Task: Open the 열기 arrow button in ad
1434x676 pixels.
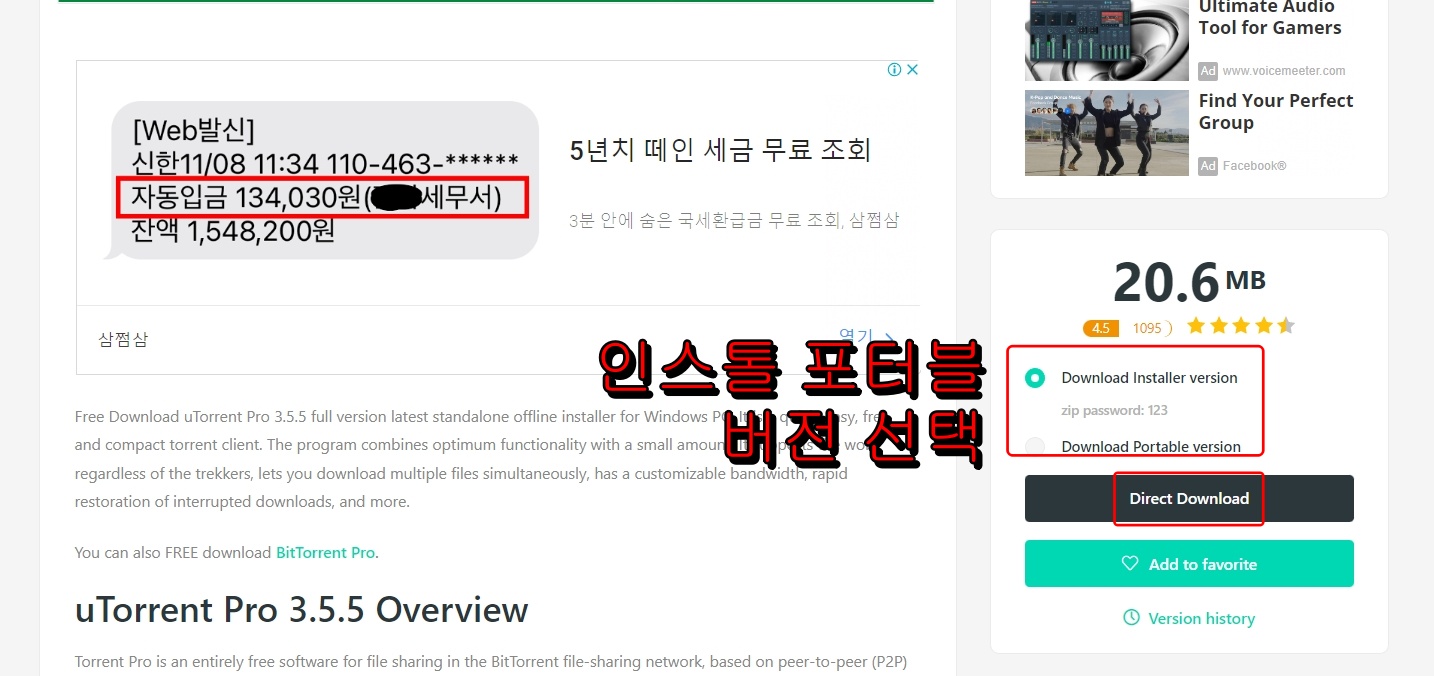Action: pyautogui.click(x=866, y=338)
